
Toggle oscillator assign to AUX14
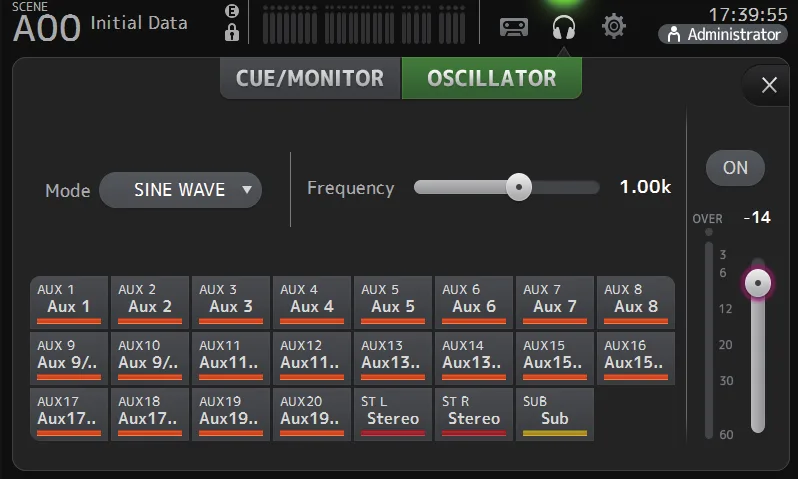click(473, 358)
